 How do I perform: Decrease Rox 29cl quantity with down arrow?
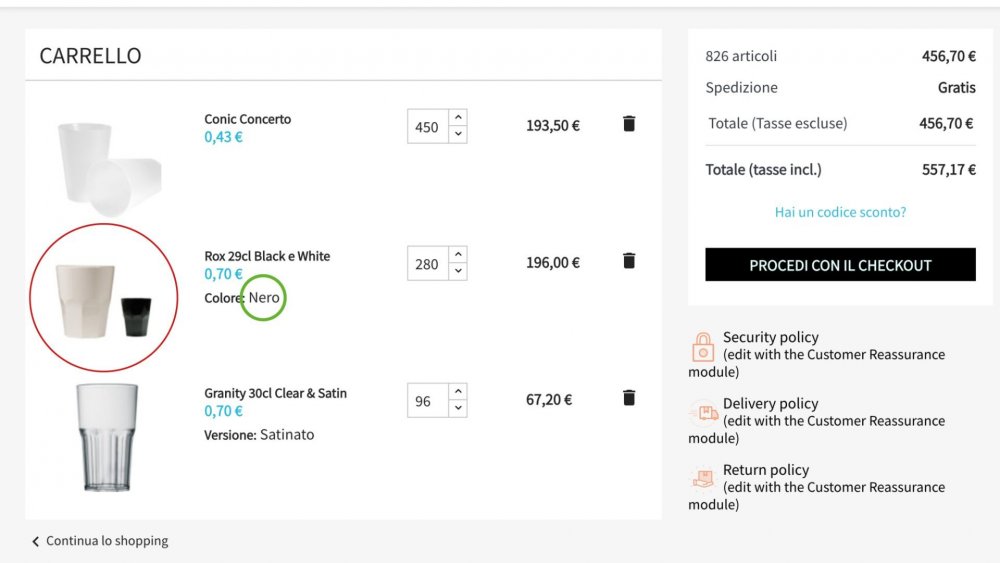tap(458, 271)
